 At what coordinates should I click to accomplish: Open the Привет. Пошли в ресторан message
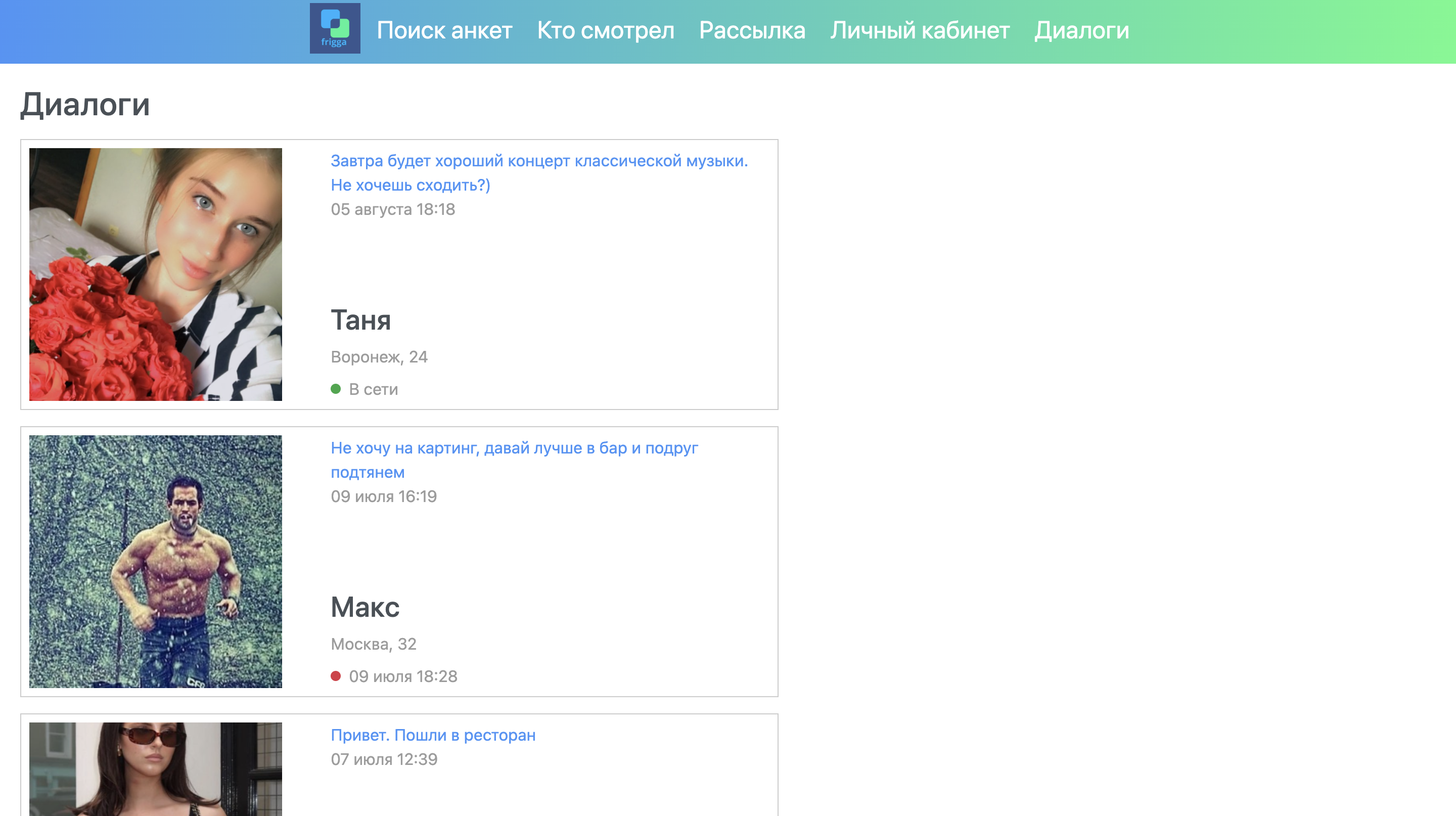click(433, 735)
